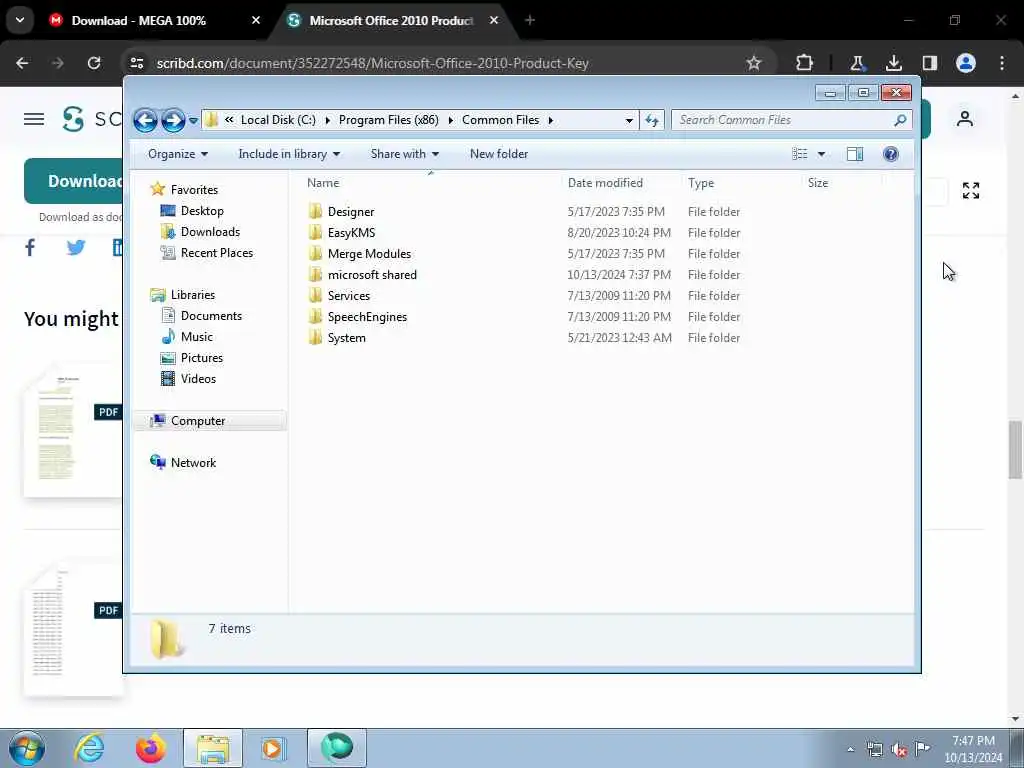
Task: Select the microsoft shared folder
Action: (x=372, y=275)
